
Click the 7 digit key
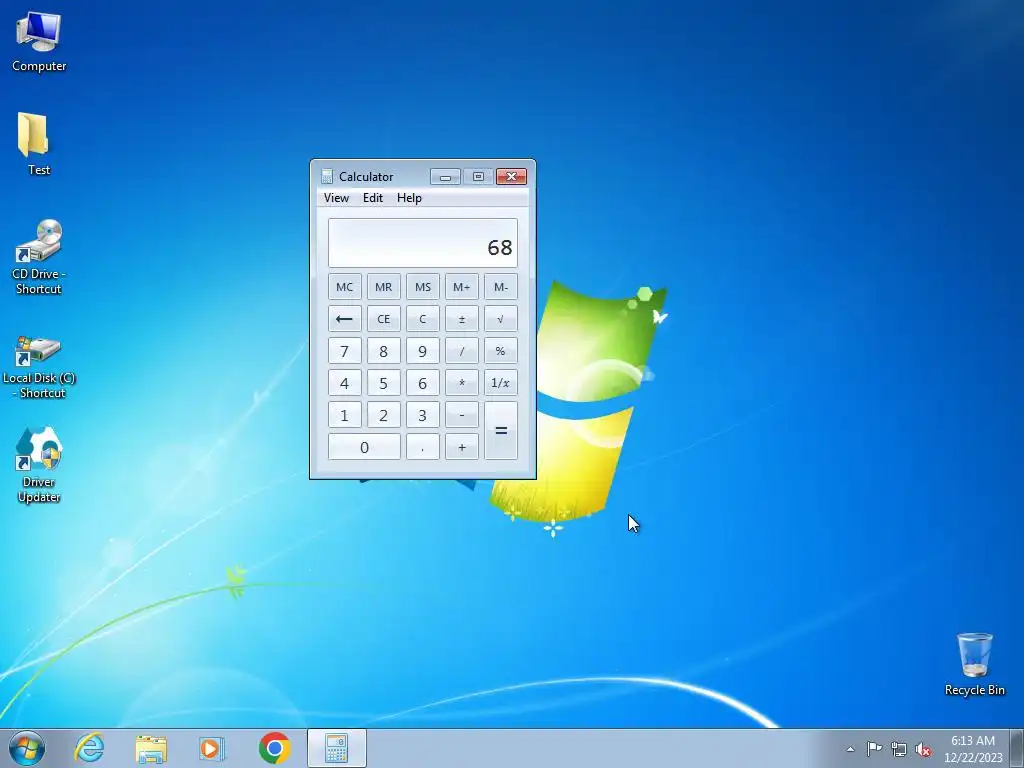pos(344,351)
